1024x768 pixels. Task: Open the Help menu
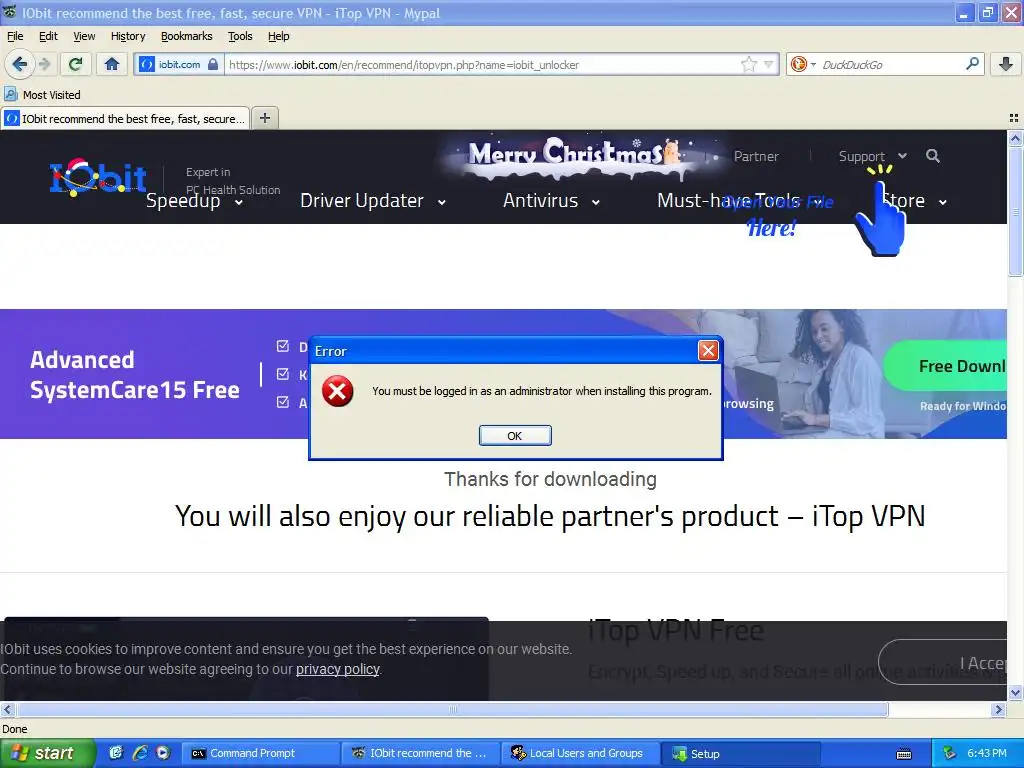coord(279,36)
